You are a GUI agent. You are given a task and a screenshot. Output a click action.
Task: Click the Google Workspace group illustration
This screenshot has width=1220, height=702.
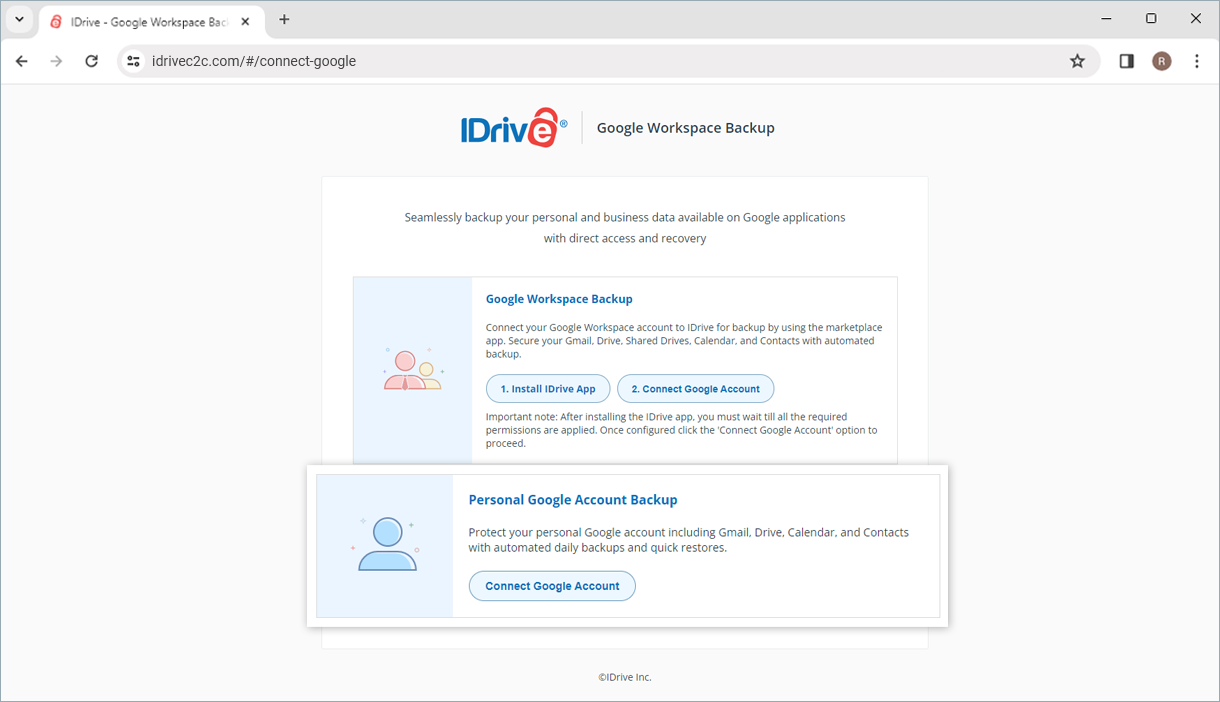coord(412,369)
